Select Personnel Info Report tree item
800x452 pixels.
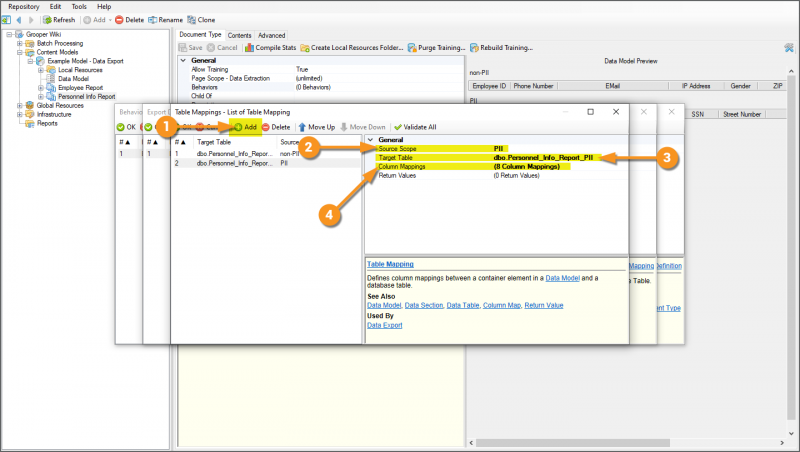(x=87, y=96)
